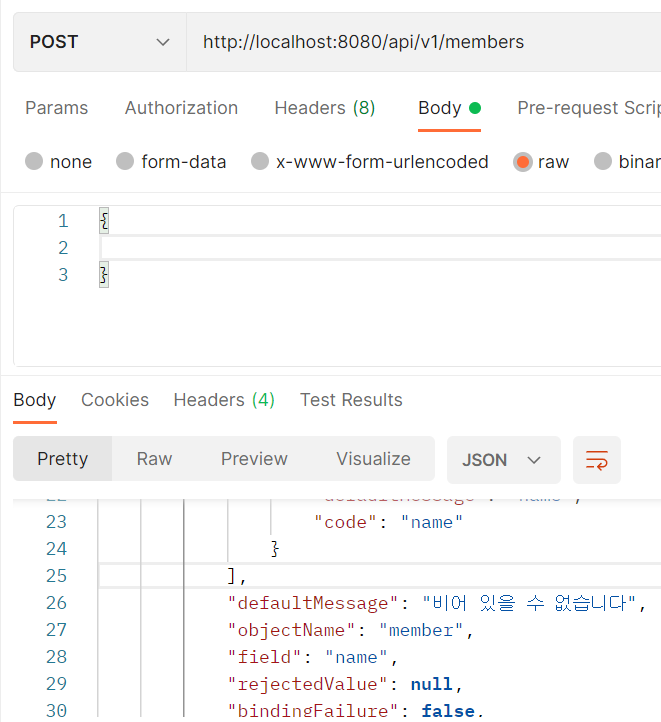Viewport: 661px width, 722px height.
Task: Select the request Body tab
Action: point(440,108)
